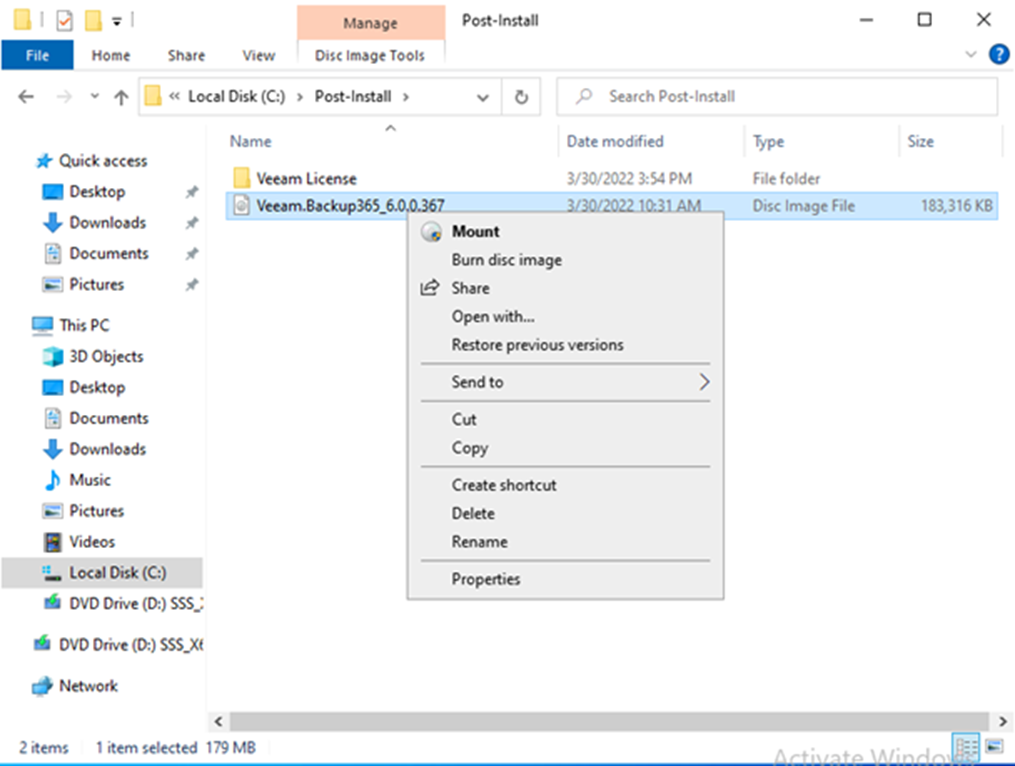The height and width of the screenshot is (766, 1015).
Task: Expand the address bar history dropdown
Action: click(x=483, y=97)
